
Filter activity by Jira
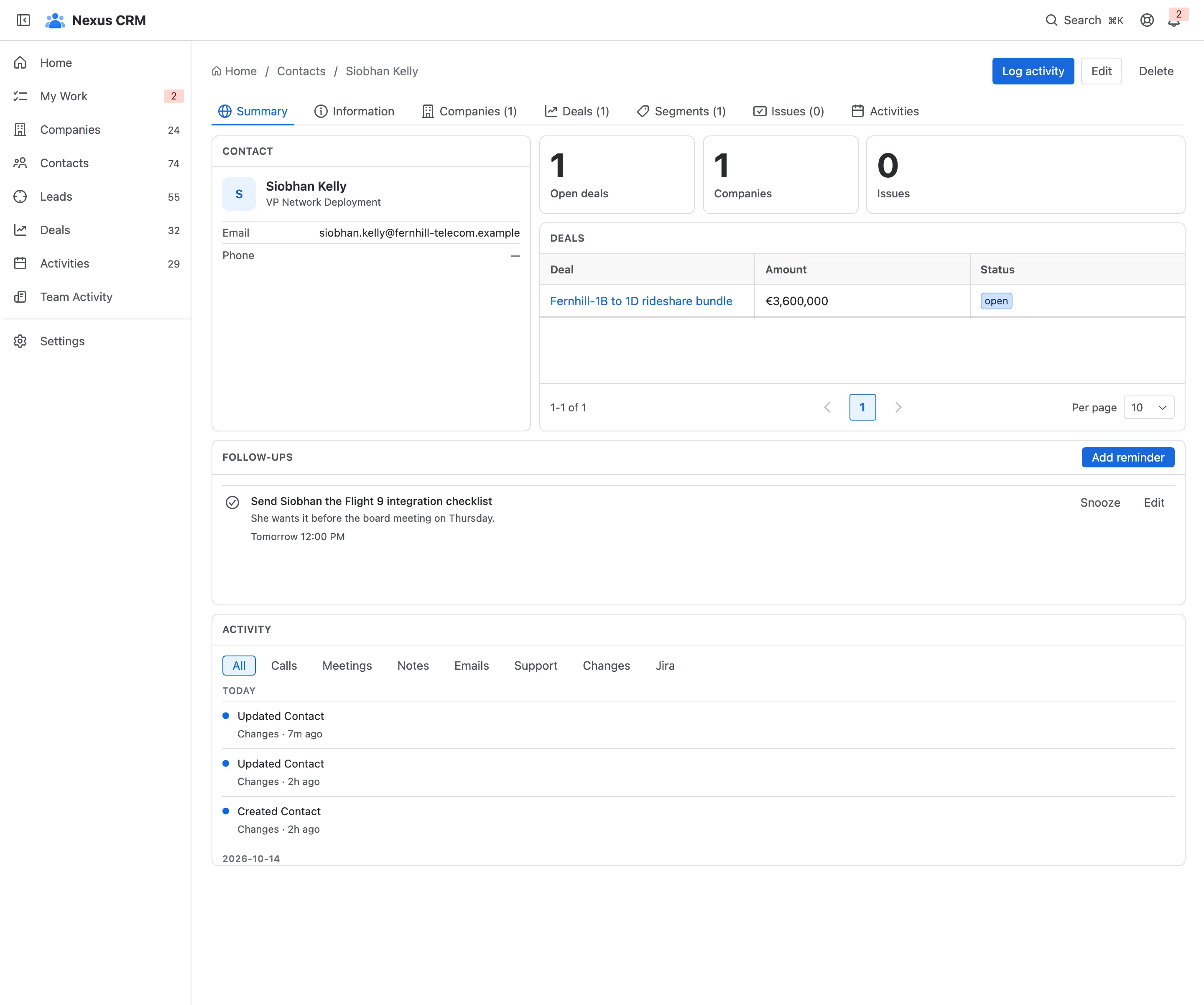click(665, 666)
